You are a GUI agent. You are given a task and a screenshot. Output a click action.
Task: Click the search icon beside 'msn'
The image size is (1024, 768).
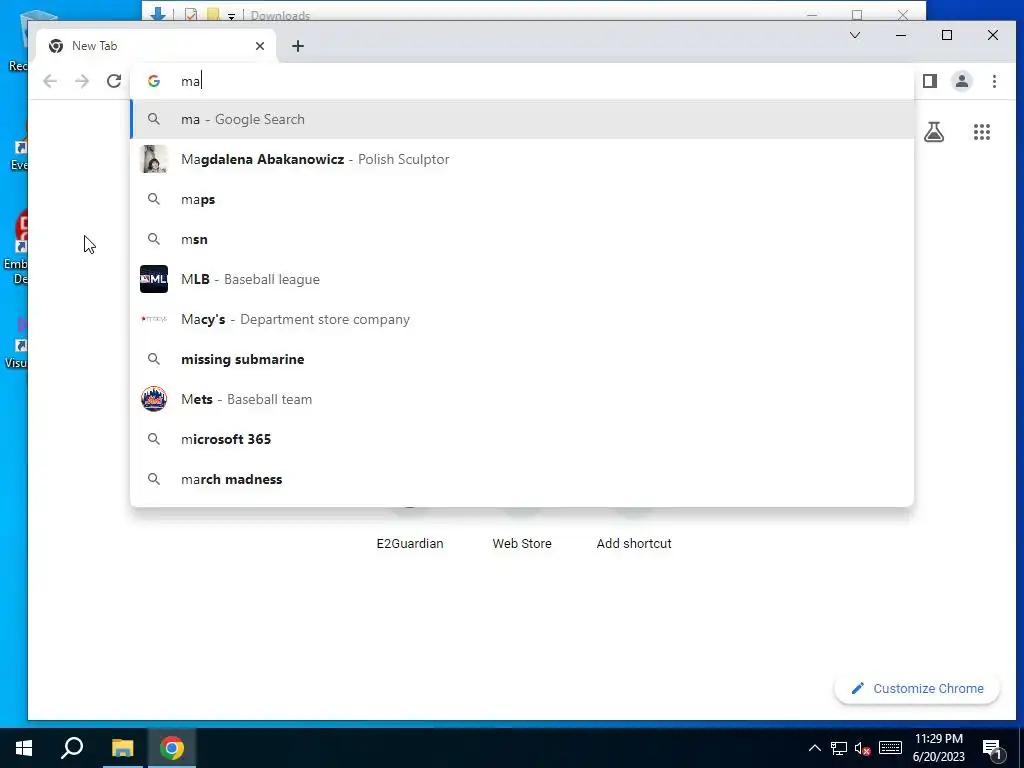153,239
